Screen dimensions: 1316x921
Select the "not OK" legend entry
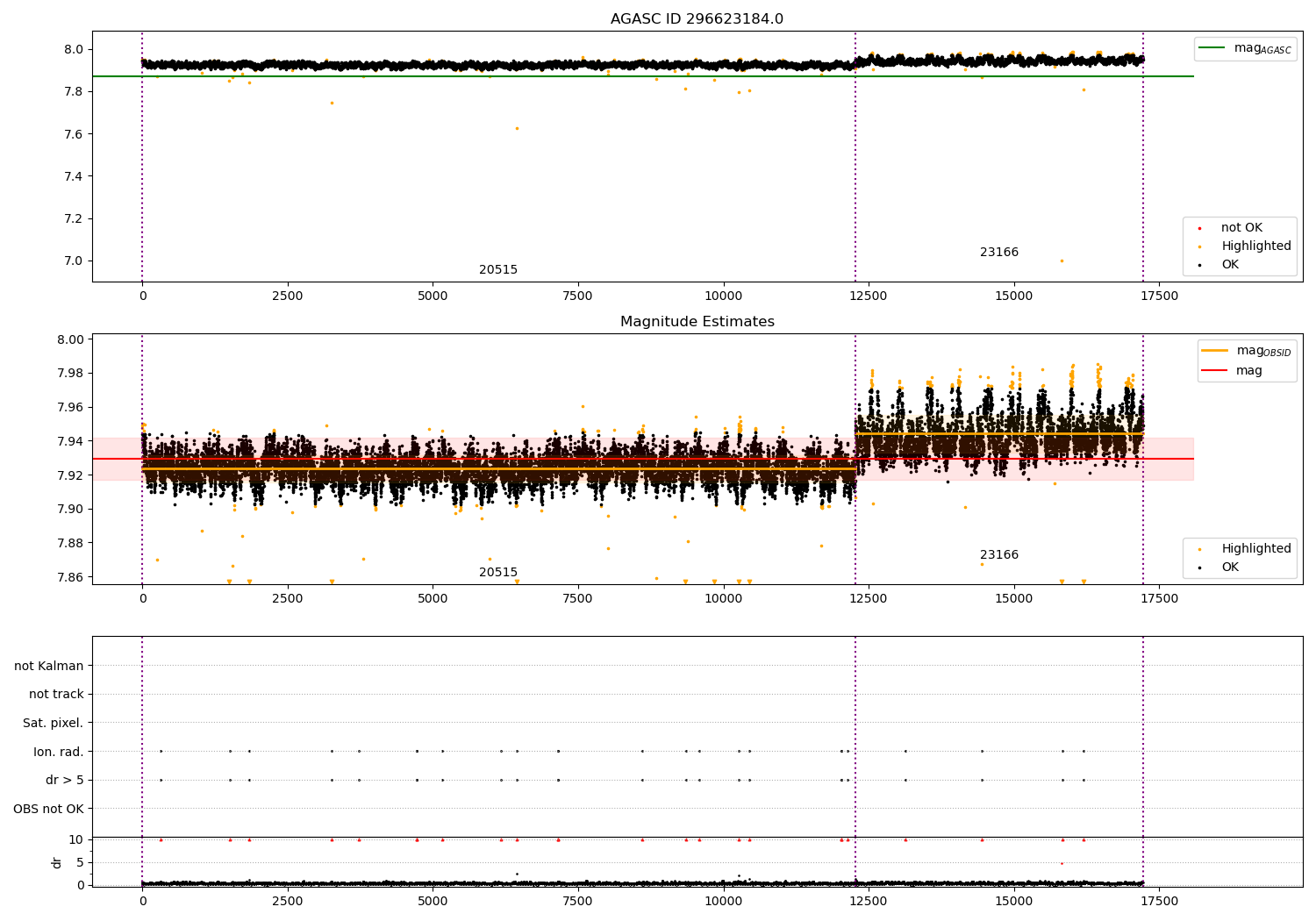tap(1241, 228)
